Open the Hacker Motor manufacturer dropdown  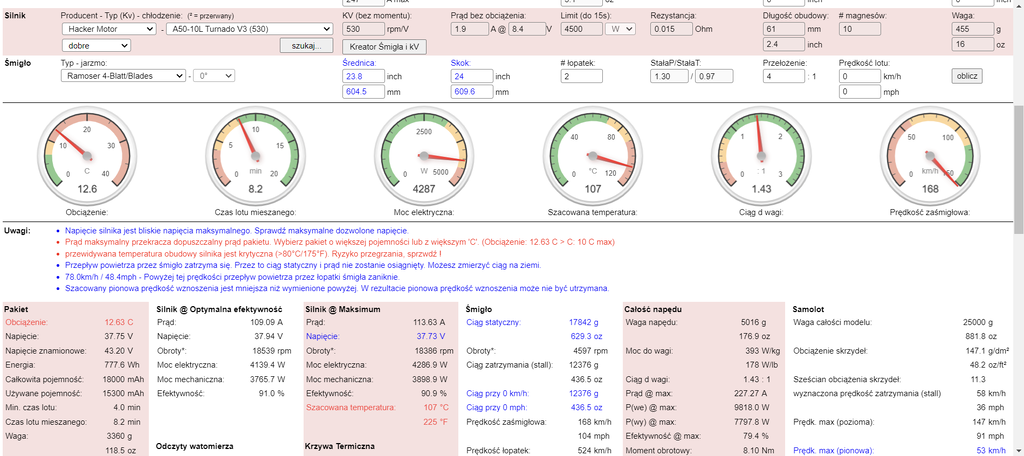tap(108, 29)
